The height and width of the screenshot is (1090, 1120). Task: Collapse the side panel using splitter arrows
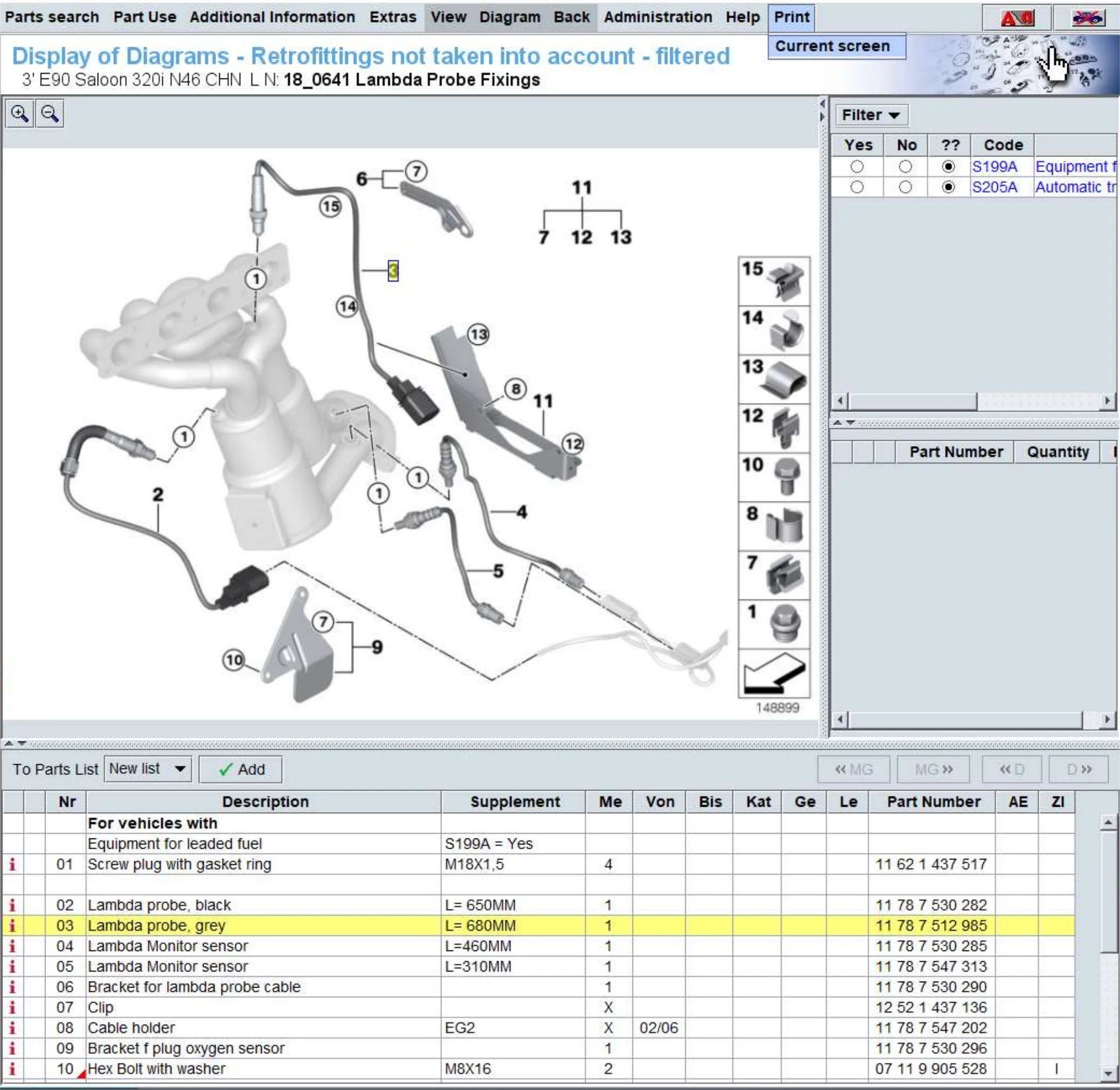(x=824, y=110)
